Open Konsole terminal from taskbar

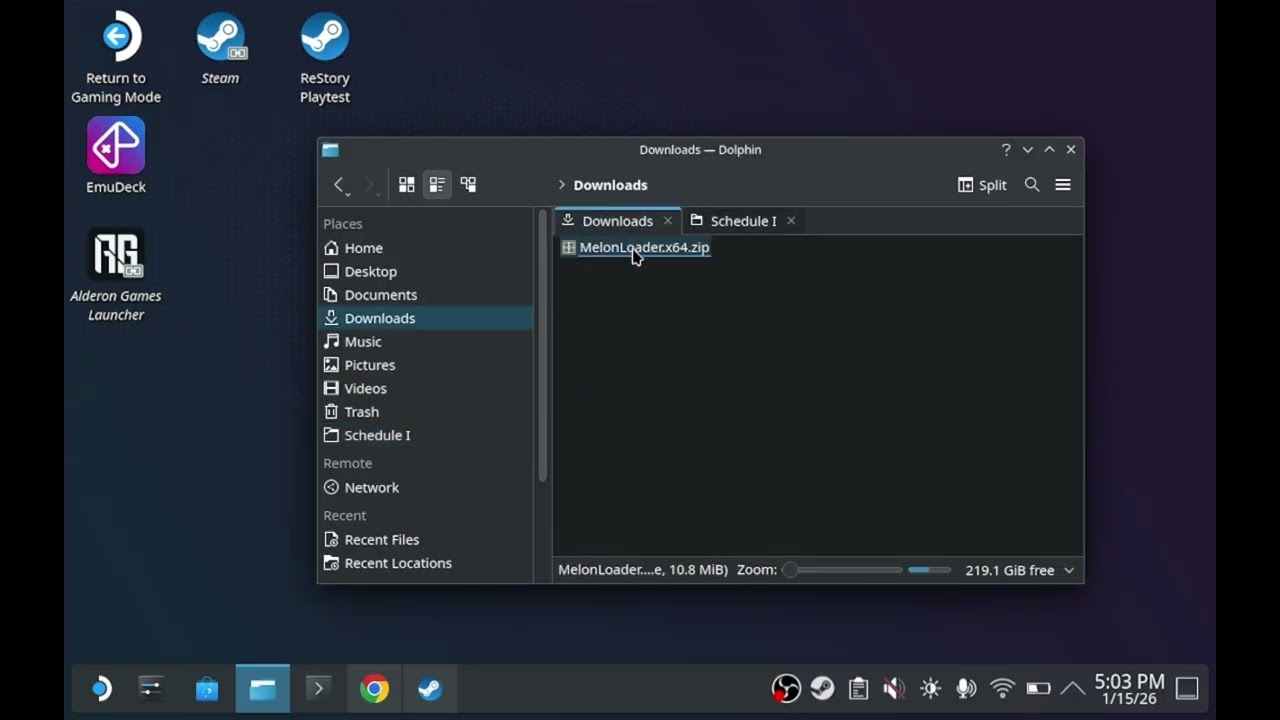coord(318,688)
